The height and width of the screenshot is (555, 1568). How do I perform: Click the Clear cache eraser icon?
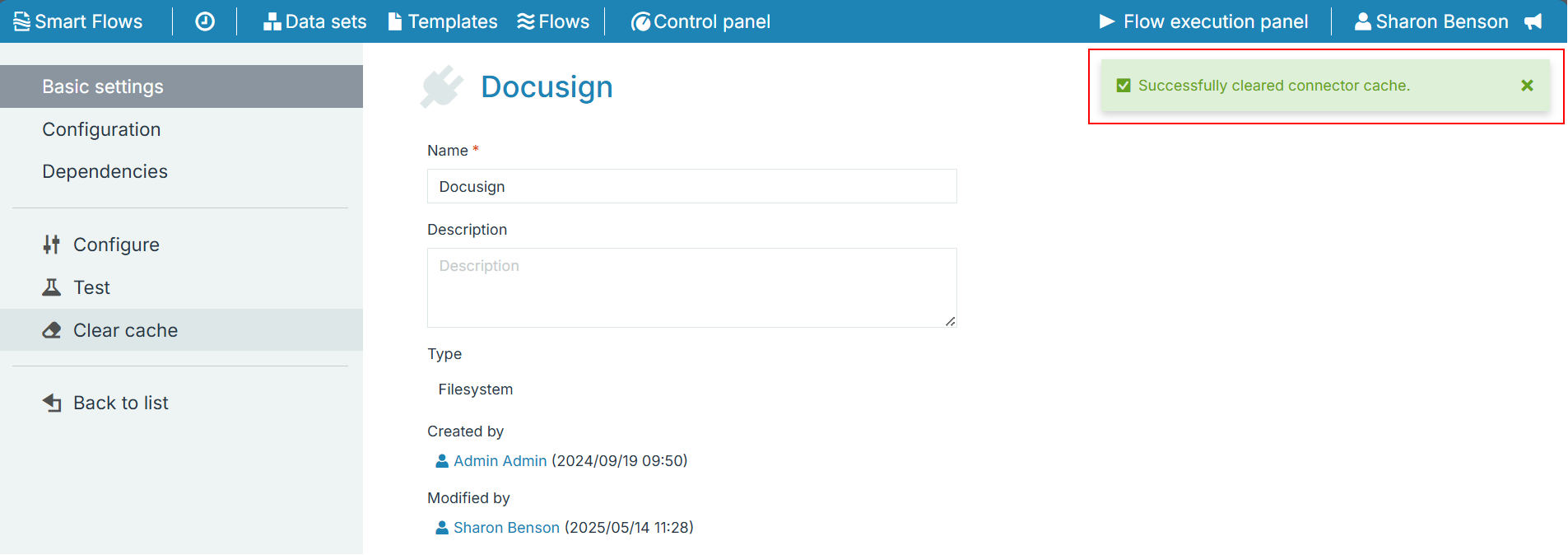pyautogui.click(x=52, y=330)
